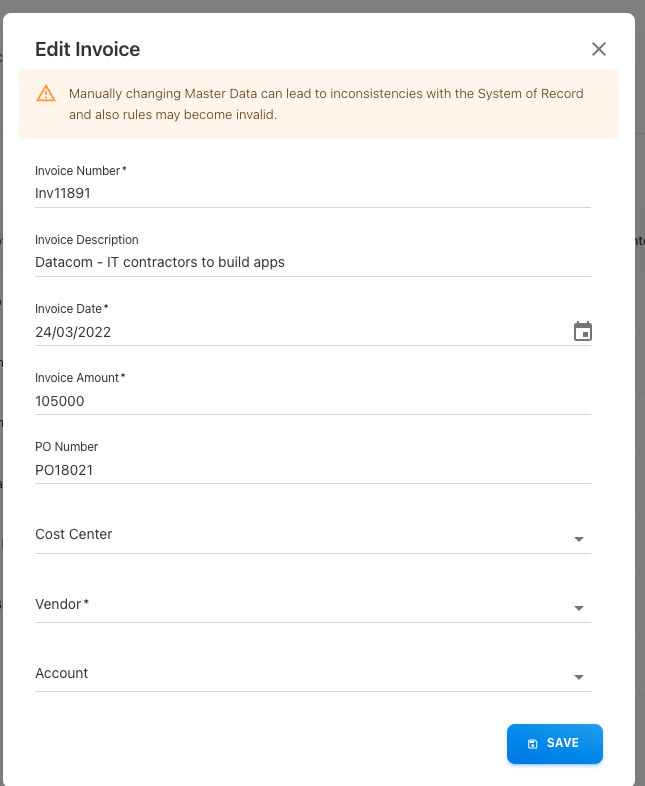The height and width of the screenshot is (786, 645).
Task: Click the Cost Center placeholder text
Action: tap(74, 534)
